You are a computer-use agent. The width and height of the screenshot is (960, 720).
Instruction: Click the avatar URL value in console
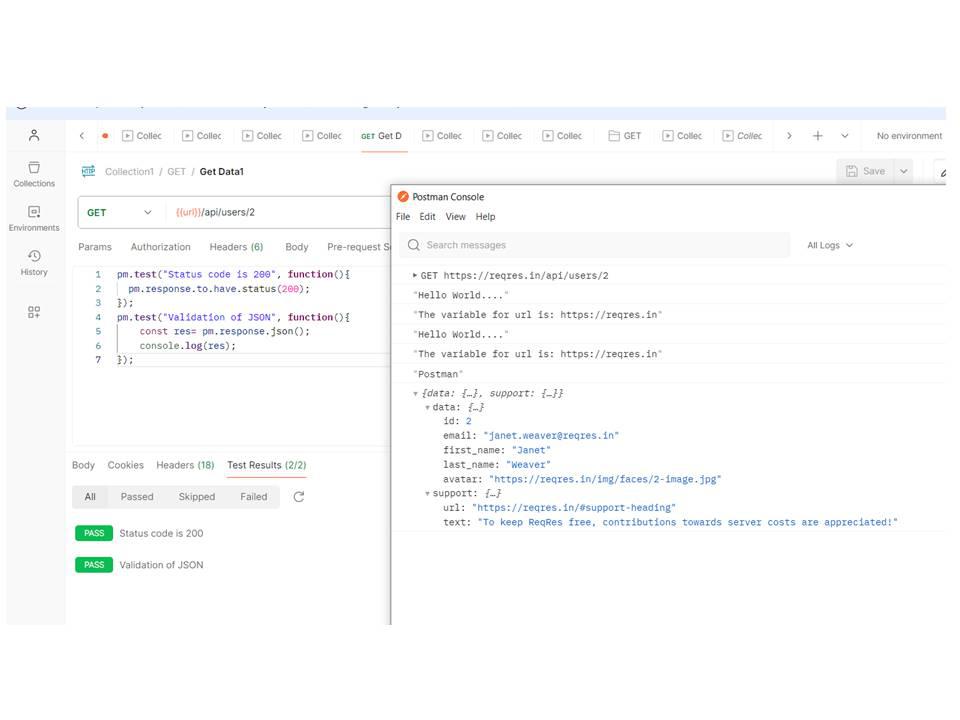click(x=605, y=479)
